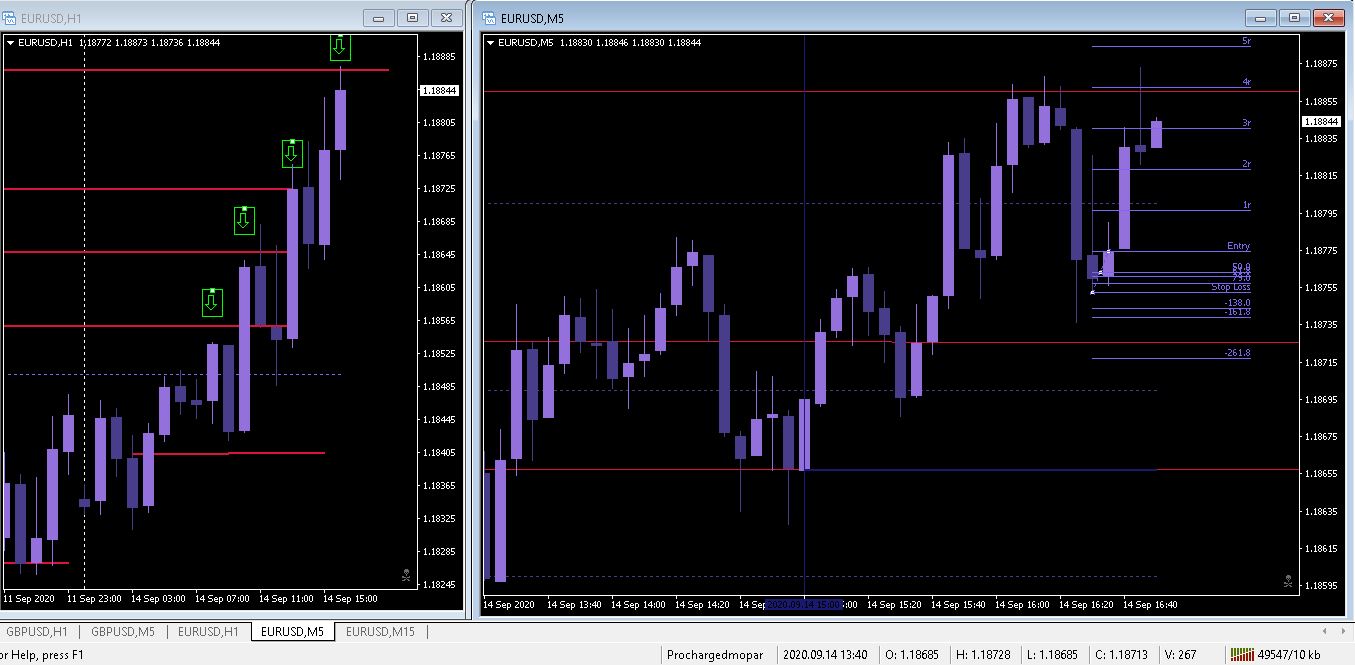Click the Entry level label
Image resolution: width=1355 pixels, height=665 pixels.
1238,246
